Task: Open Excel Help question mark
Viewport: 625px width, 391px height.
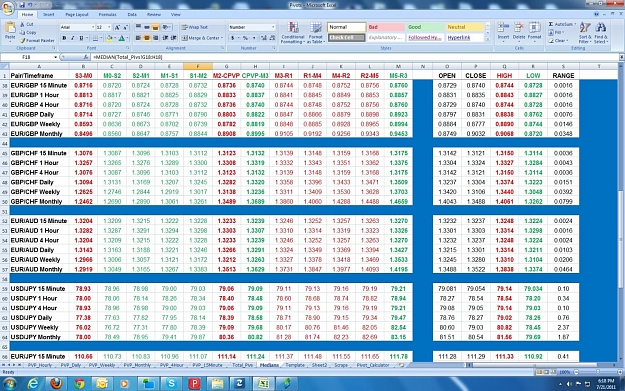Action: [597, 14]
